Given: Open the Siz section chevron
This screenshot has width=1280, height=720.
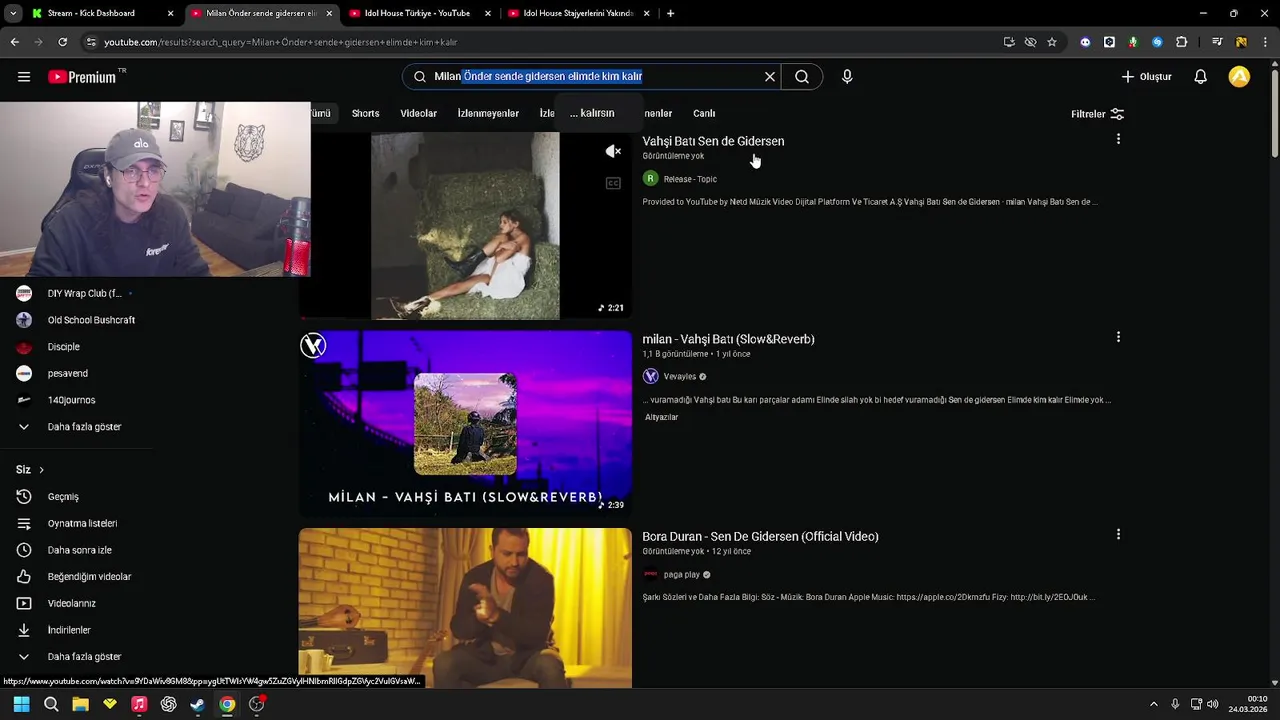Looking at the screenshot, I should pyautogui.click(x=41, y=470).
